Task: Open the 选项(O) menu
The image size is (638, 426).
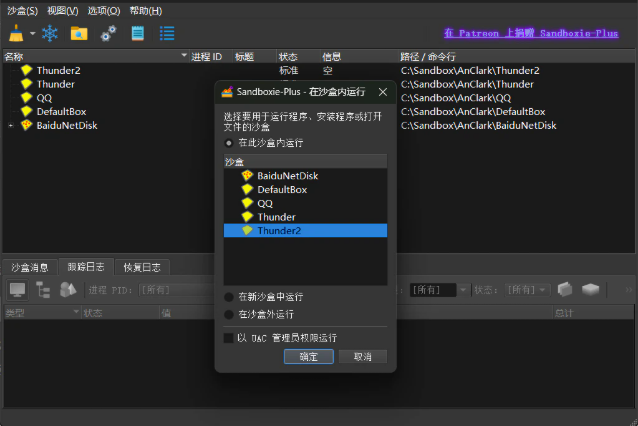Action: [x=104, y=11]
